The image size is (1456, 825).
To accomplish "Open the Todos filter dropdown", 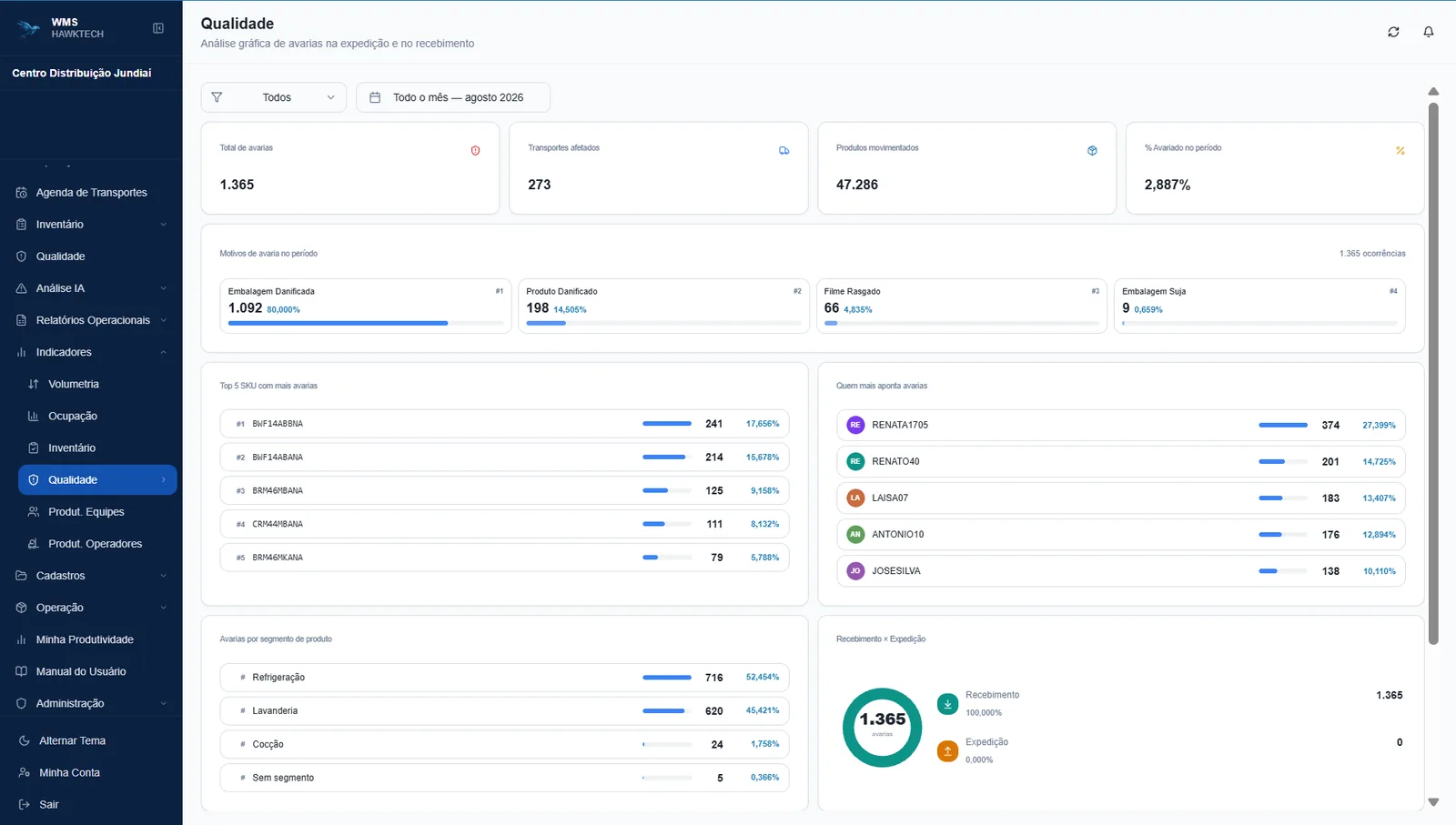I will (x=273, y=97).
